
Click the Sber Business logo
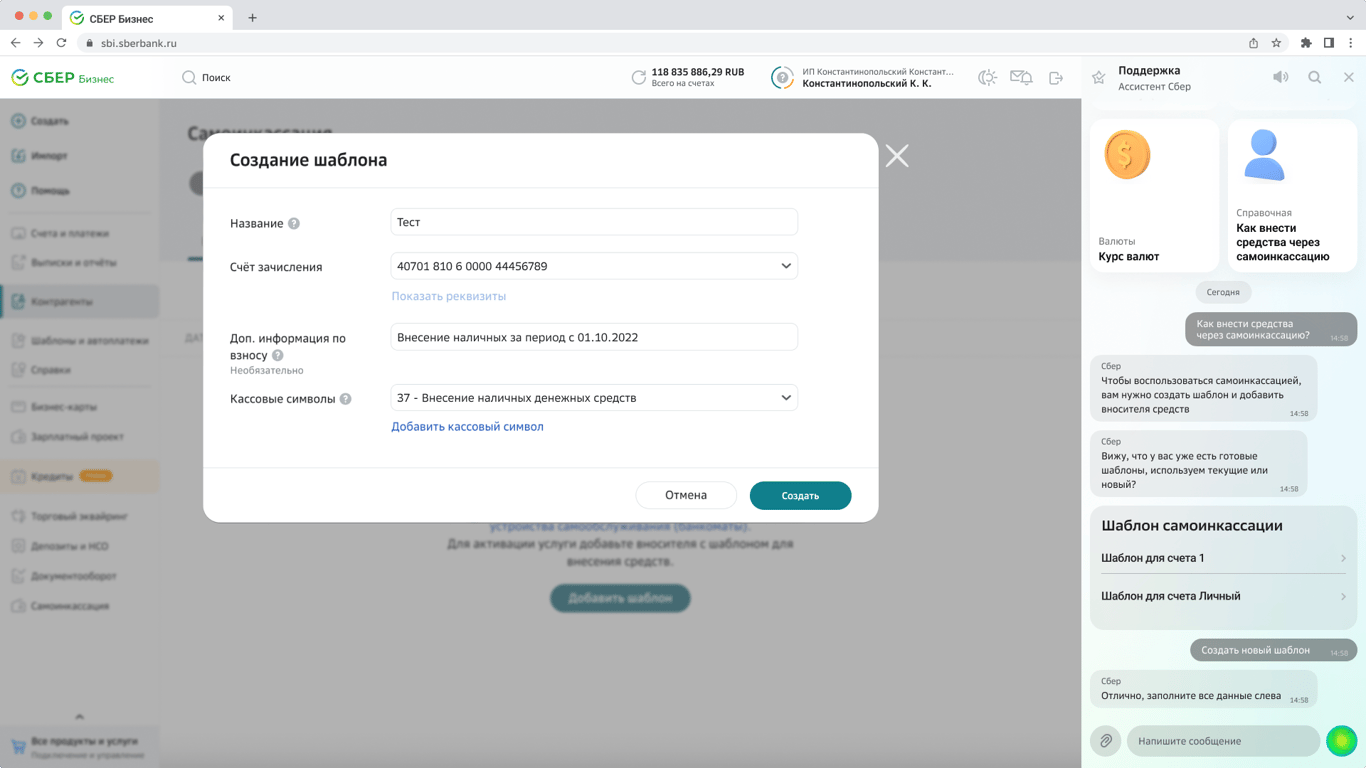[x=62, y=78]
